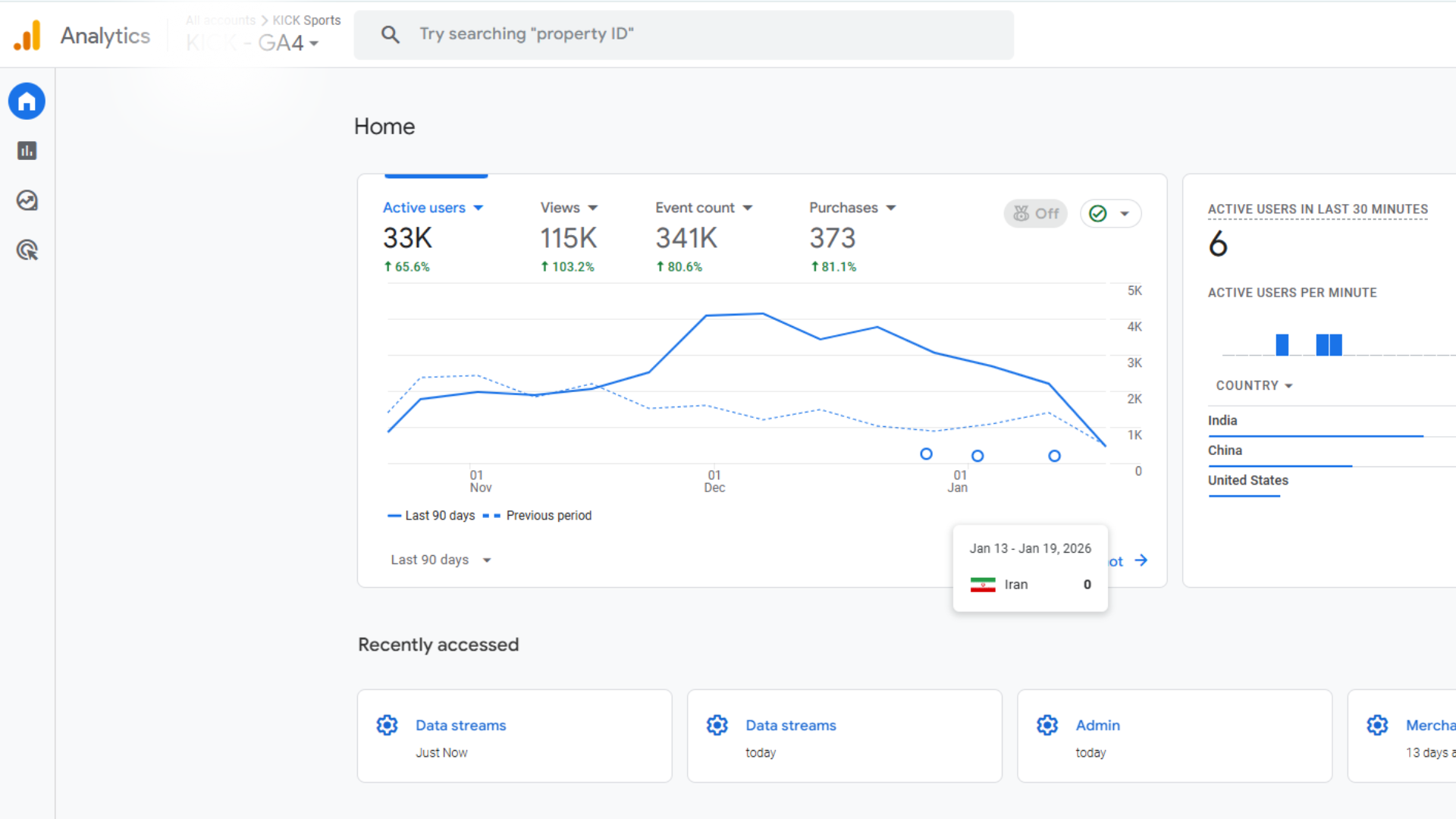Select the Views 115K metric tab
Screen dimensions: 1456x819
coord(569,236)
